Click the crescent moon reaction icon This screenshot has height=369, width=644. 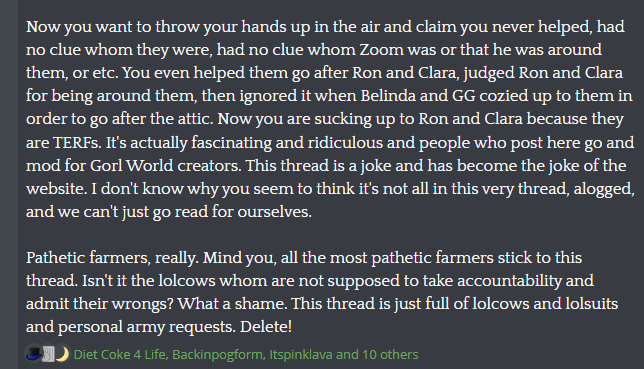[x=62, y=354]
